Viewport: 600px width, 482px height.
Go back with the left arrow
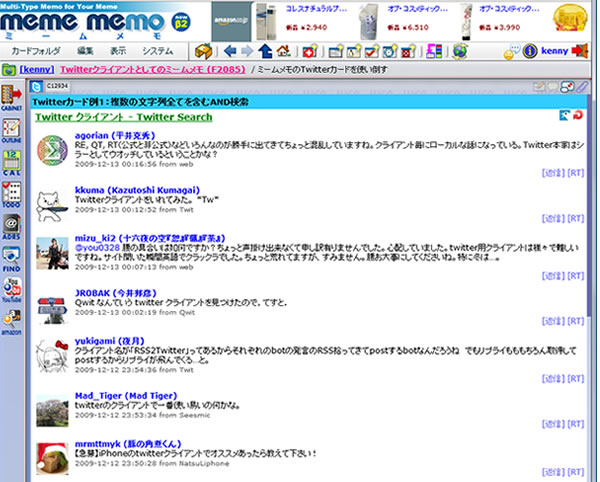coord(230,51)
